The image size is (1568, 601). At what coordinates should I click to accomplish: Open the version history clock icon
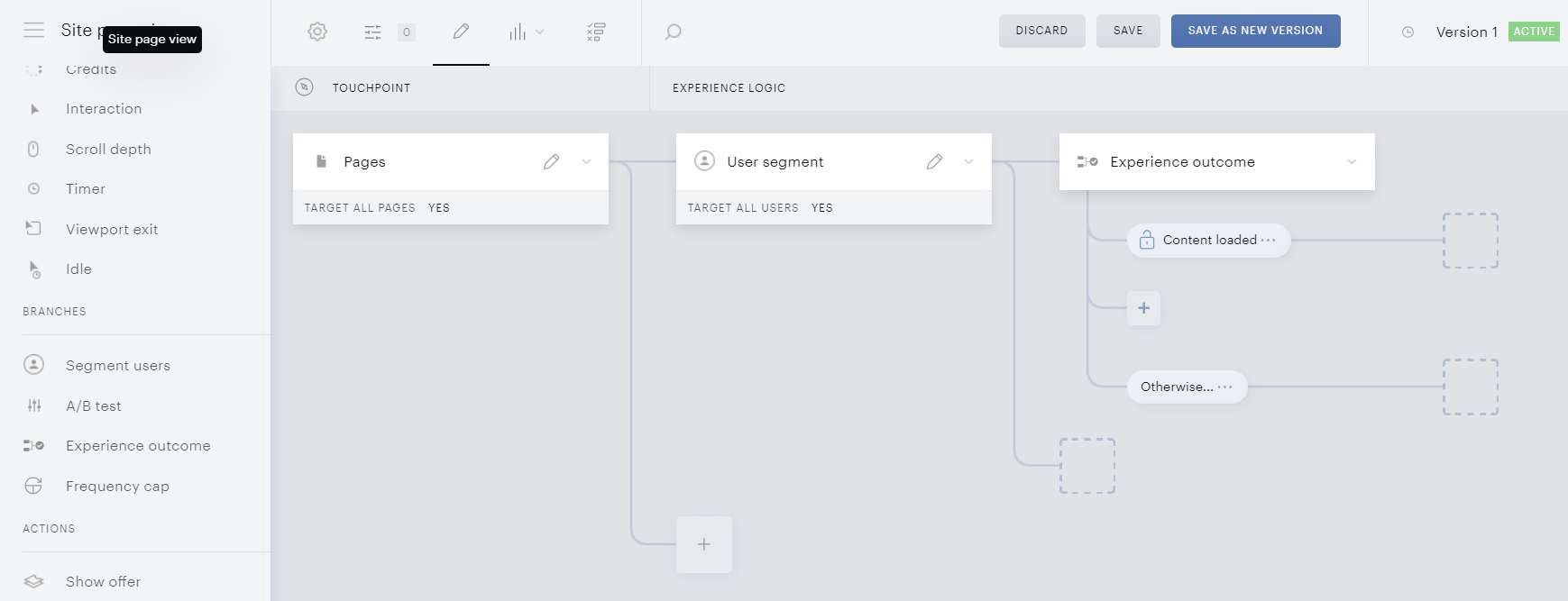pyautogui.click(x=1408, y=32)
